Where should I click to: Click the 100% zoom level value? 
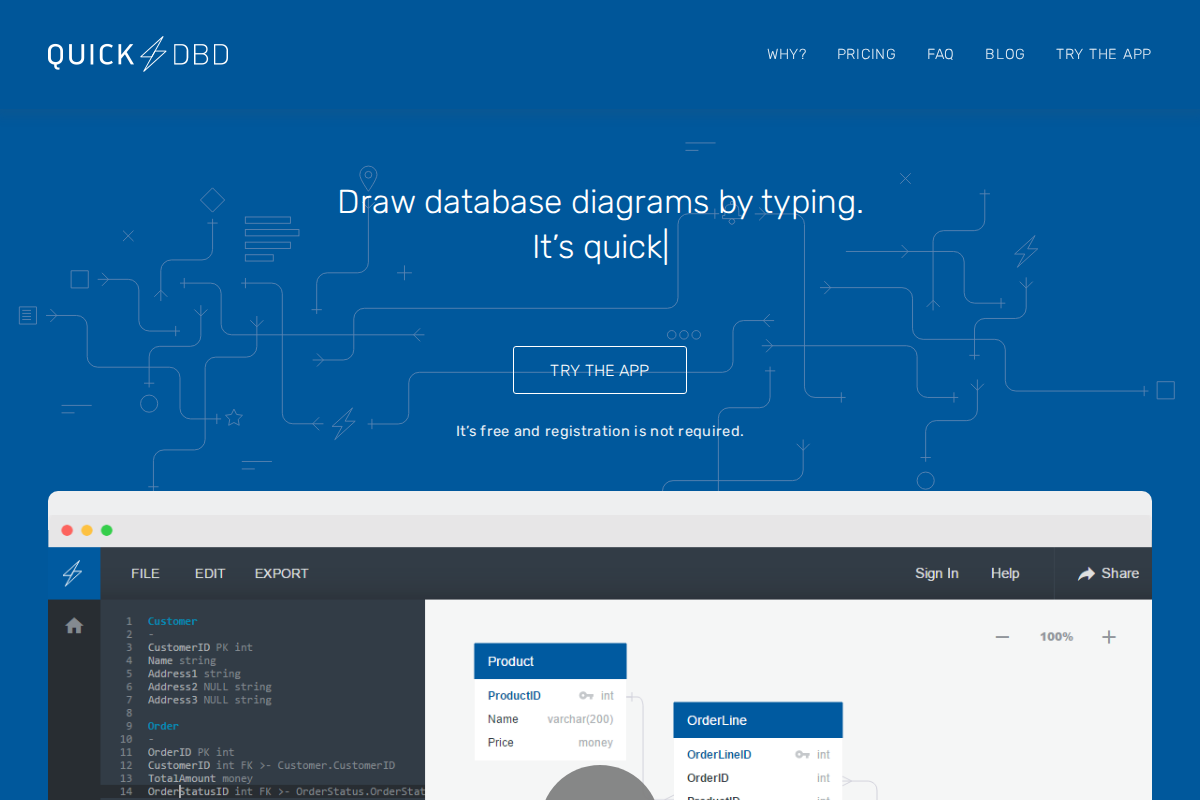coord(1056,637)
